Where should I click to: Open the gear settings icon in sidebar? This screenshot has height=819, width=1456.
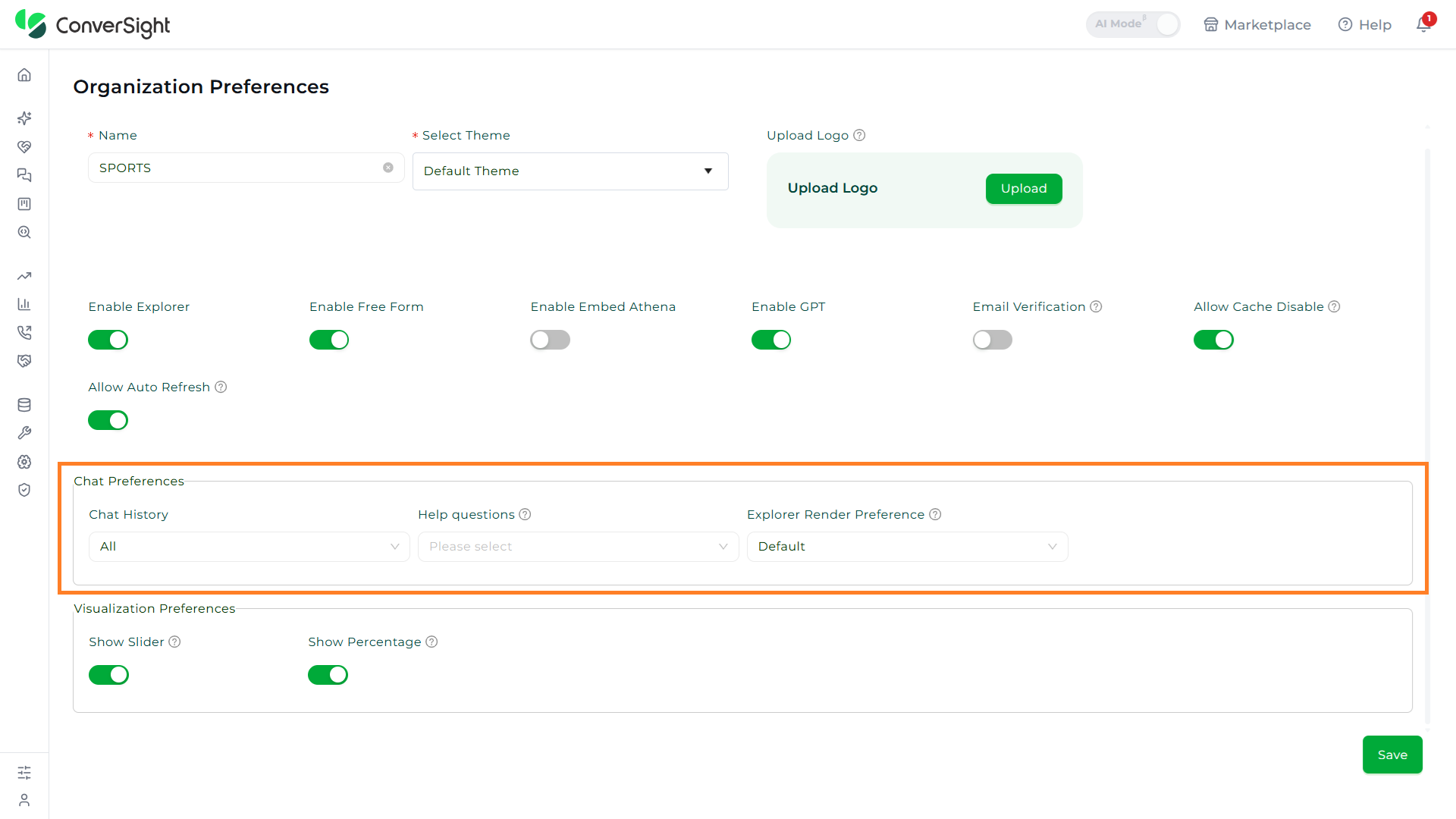[24, 462]
